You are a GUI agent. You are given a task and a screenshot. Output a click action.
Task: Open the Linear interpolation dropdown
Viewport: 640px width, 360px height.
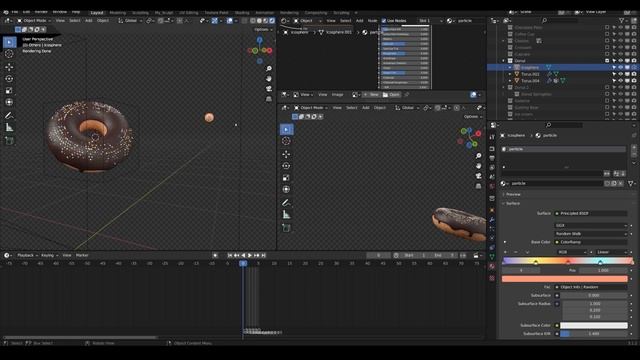point(611,252)
